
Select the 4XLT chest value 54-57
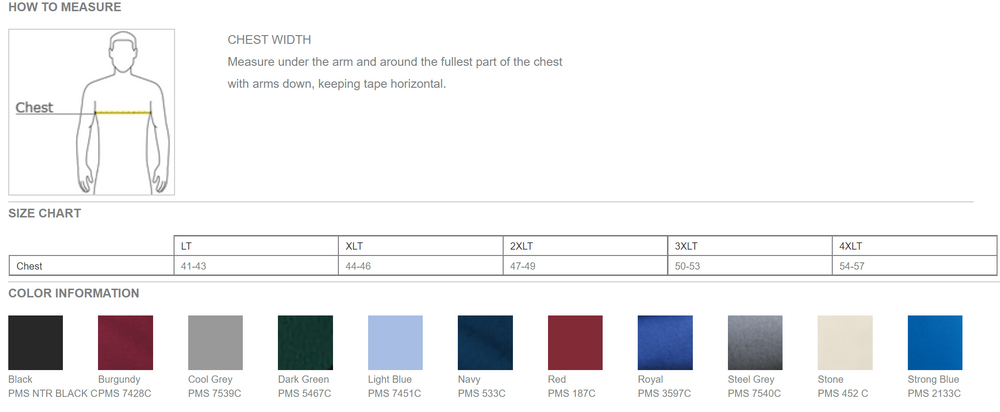tap(852, 266)
